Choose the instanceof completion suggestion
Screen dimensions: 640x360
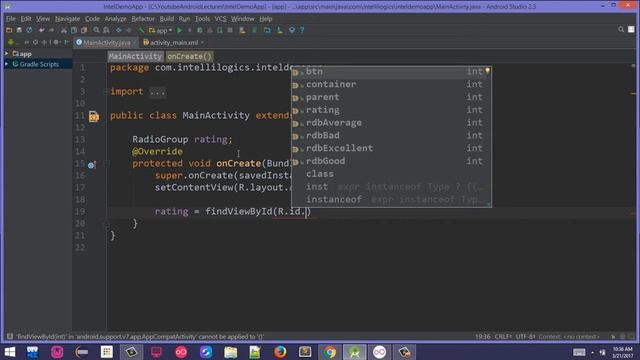coord(391,200)
